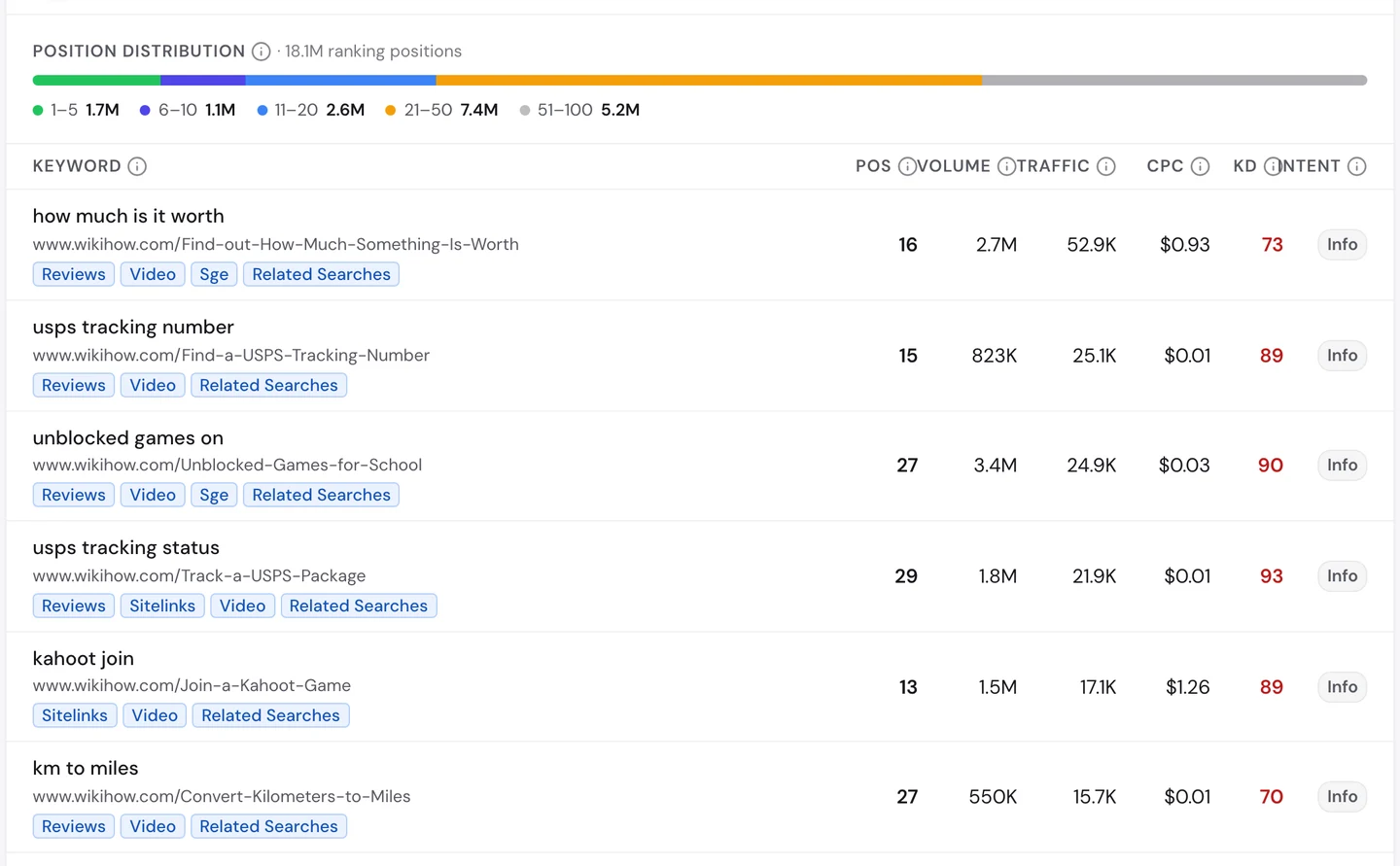The height and width of the screenshot is (866, 1400).
Task: Open the POS column info tooltip icon
Action: [x=907, y=166]
